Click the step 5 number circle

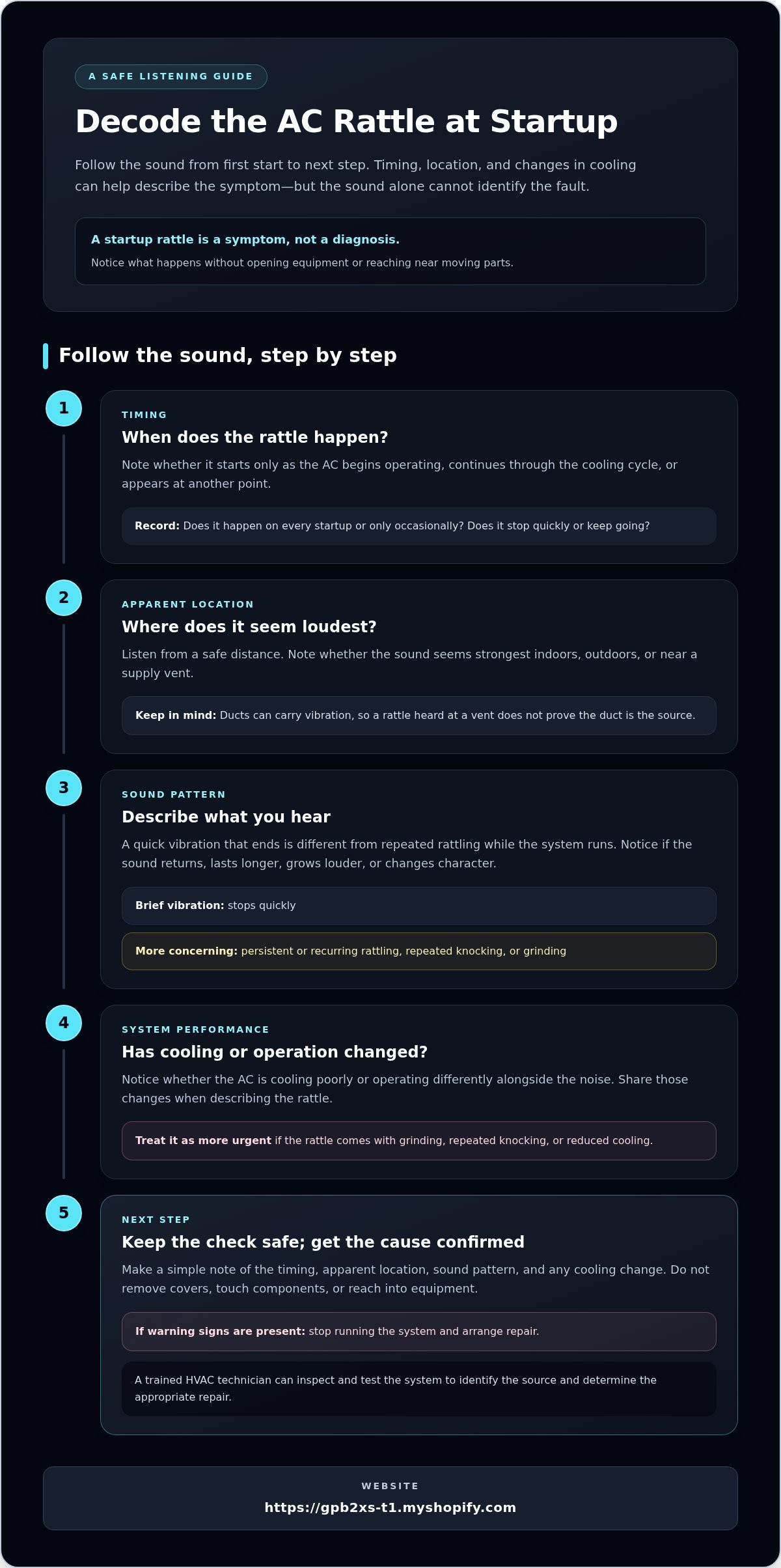[x=64, y=1213]
